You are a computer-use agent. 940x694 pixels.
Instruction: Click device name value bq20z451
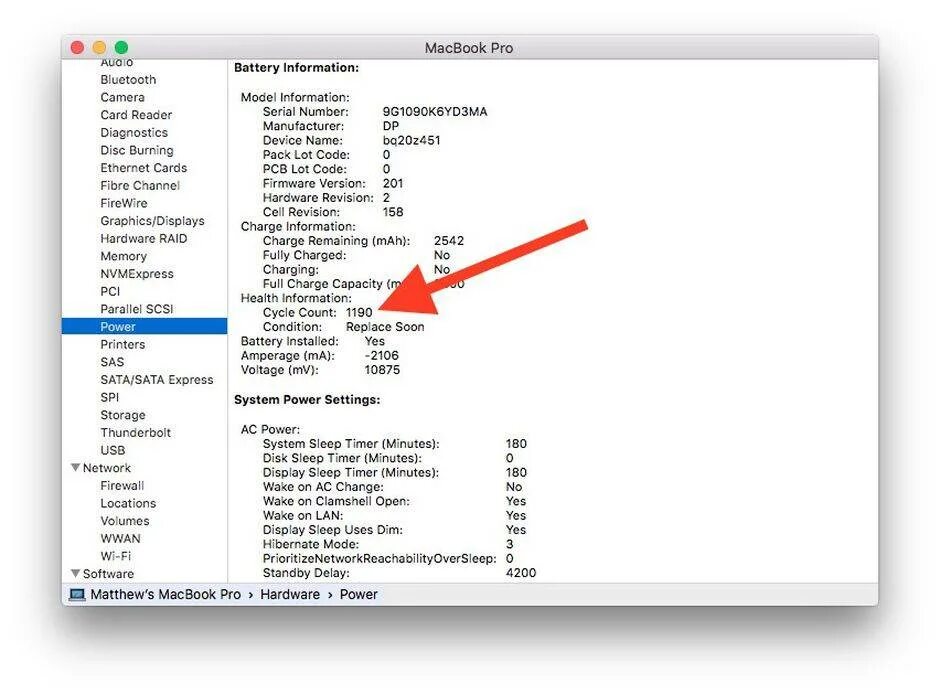pos(411,140)
